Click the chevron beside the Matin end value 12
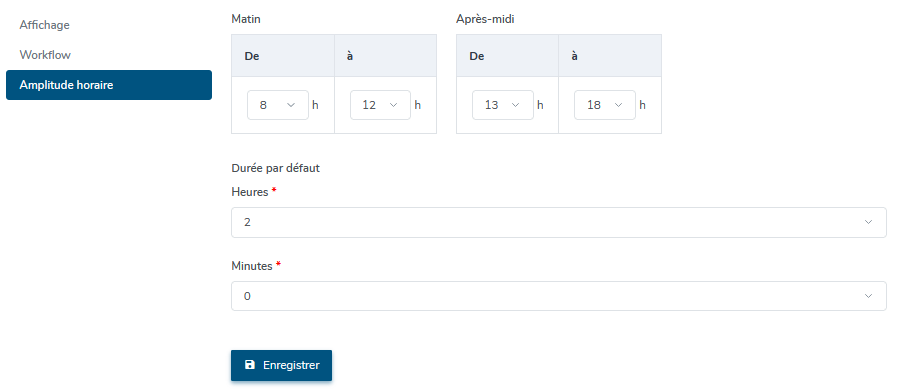Image resolution: width=897 pixels, height=389 pixels. tap(393, 105)
